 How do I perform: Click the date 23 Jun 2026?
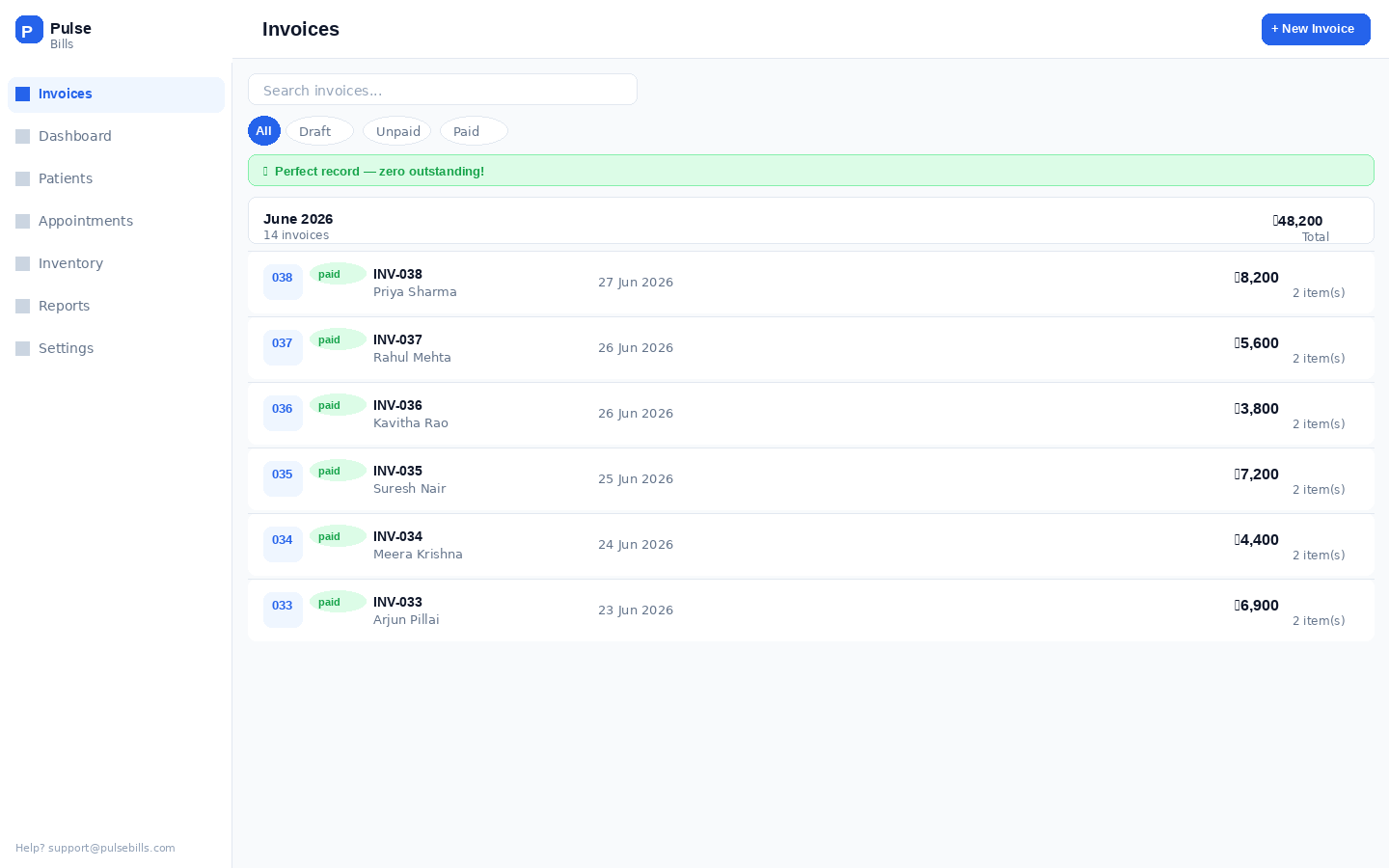(636, 610)
